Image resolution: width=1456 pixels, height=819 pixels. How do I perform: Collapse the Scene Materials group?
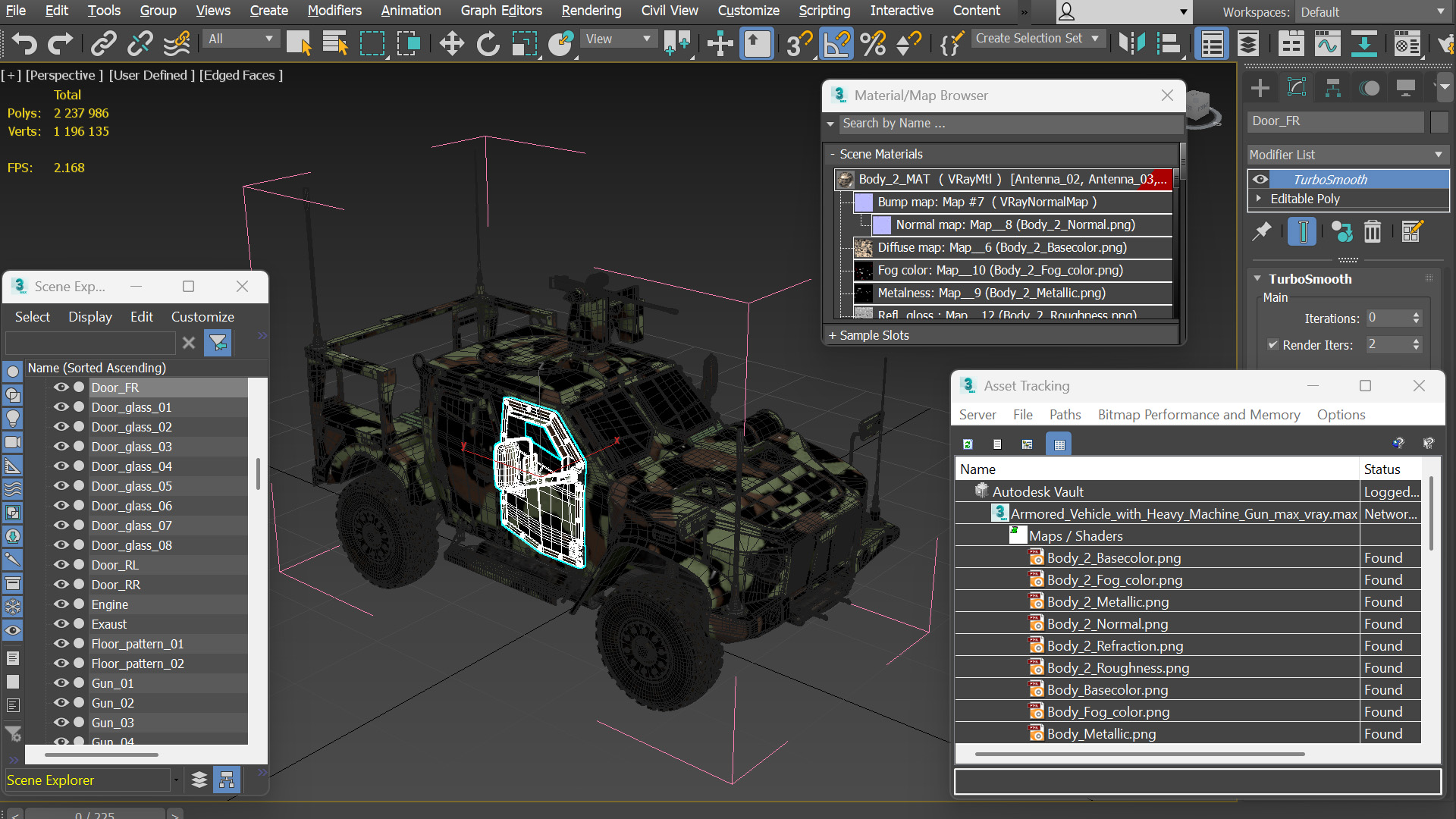(x=833, y=154)
